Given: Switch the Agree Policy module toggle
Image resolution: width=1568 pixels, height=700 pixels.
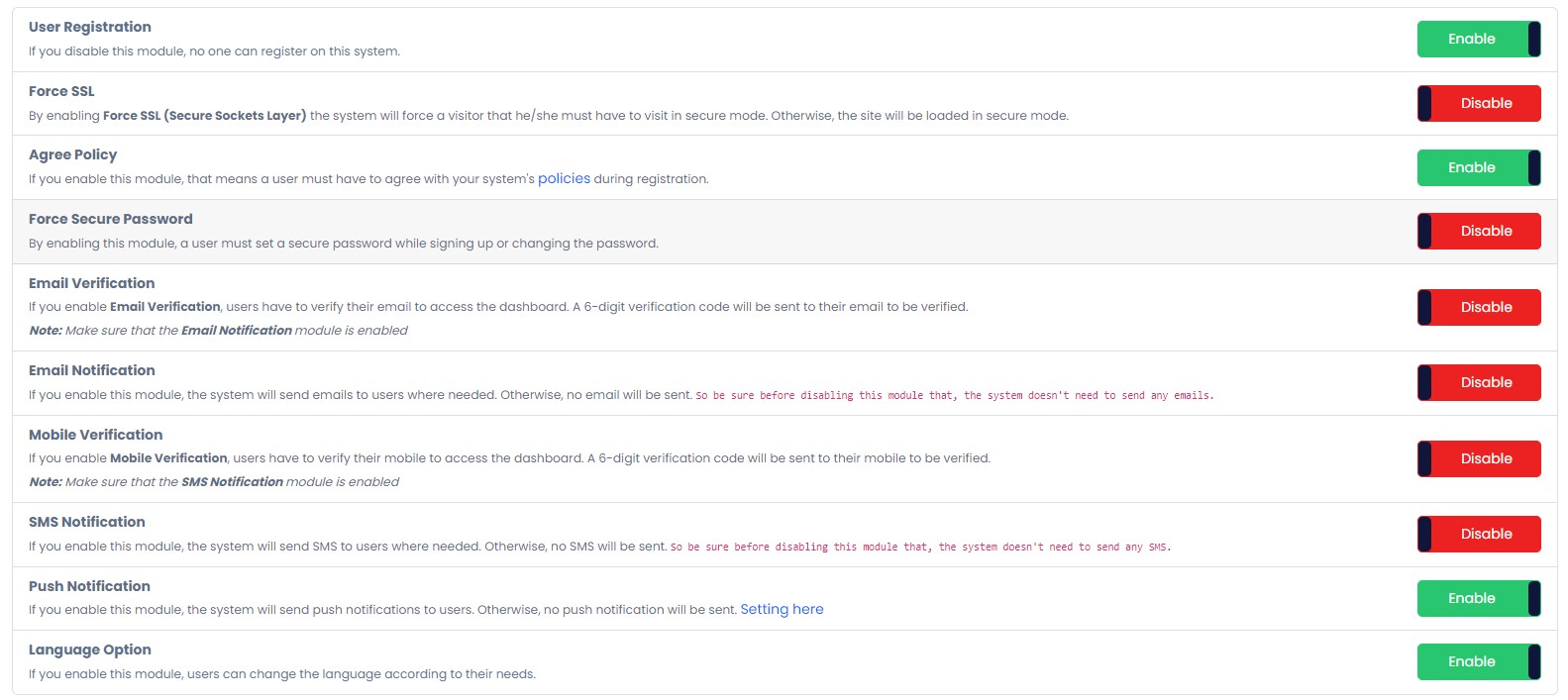Looking at the screenshot, I should pyautogui.click(x=1478, y=167).
